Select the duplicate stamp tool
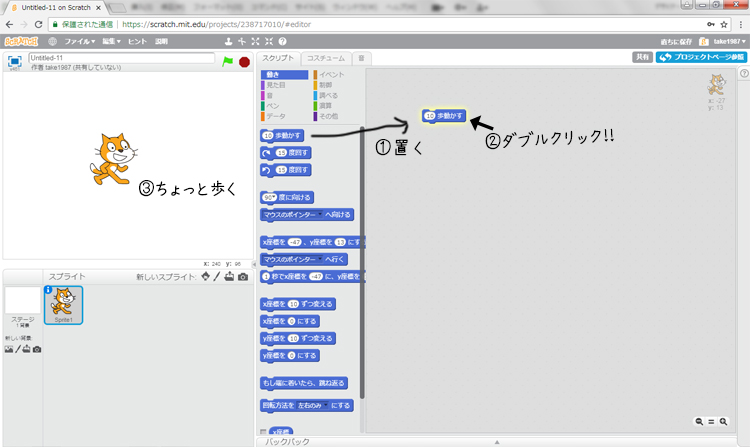 [x=229, y=42]
